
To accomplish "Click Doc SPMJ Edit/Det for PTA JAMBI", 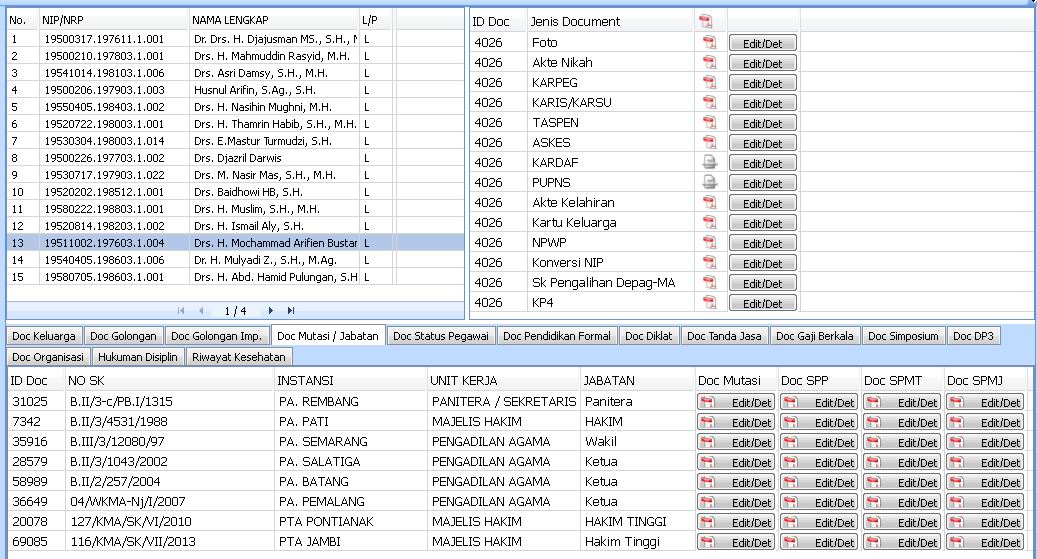I will 985,543.
